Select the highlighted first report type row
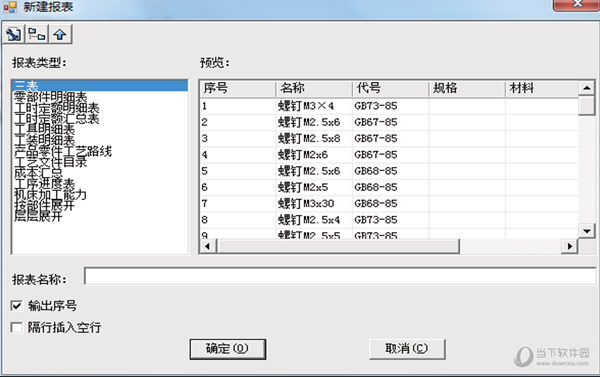 point(100,86)
